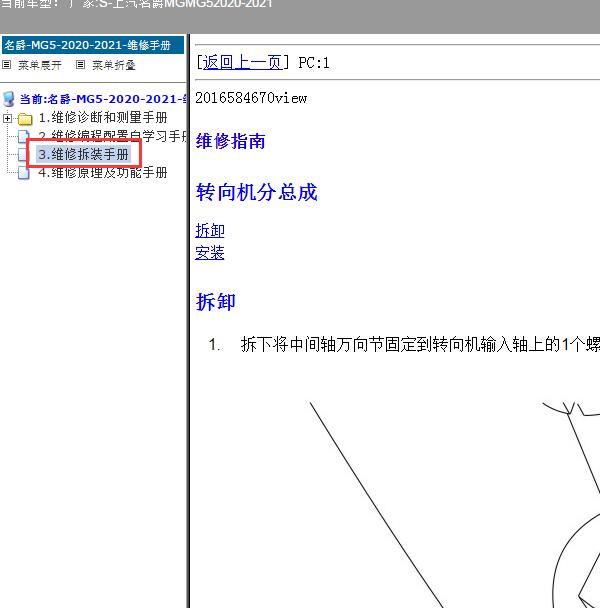Click the yellow folder icon for 维修诊断和测量手册
This screenshot has width=600, height=608.
pos(25,119)
